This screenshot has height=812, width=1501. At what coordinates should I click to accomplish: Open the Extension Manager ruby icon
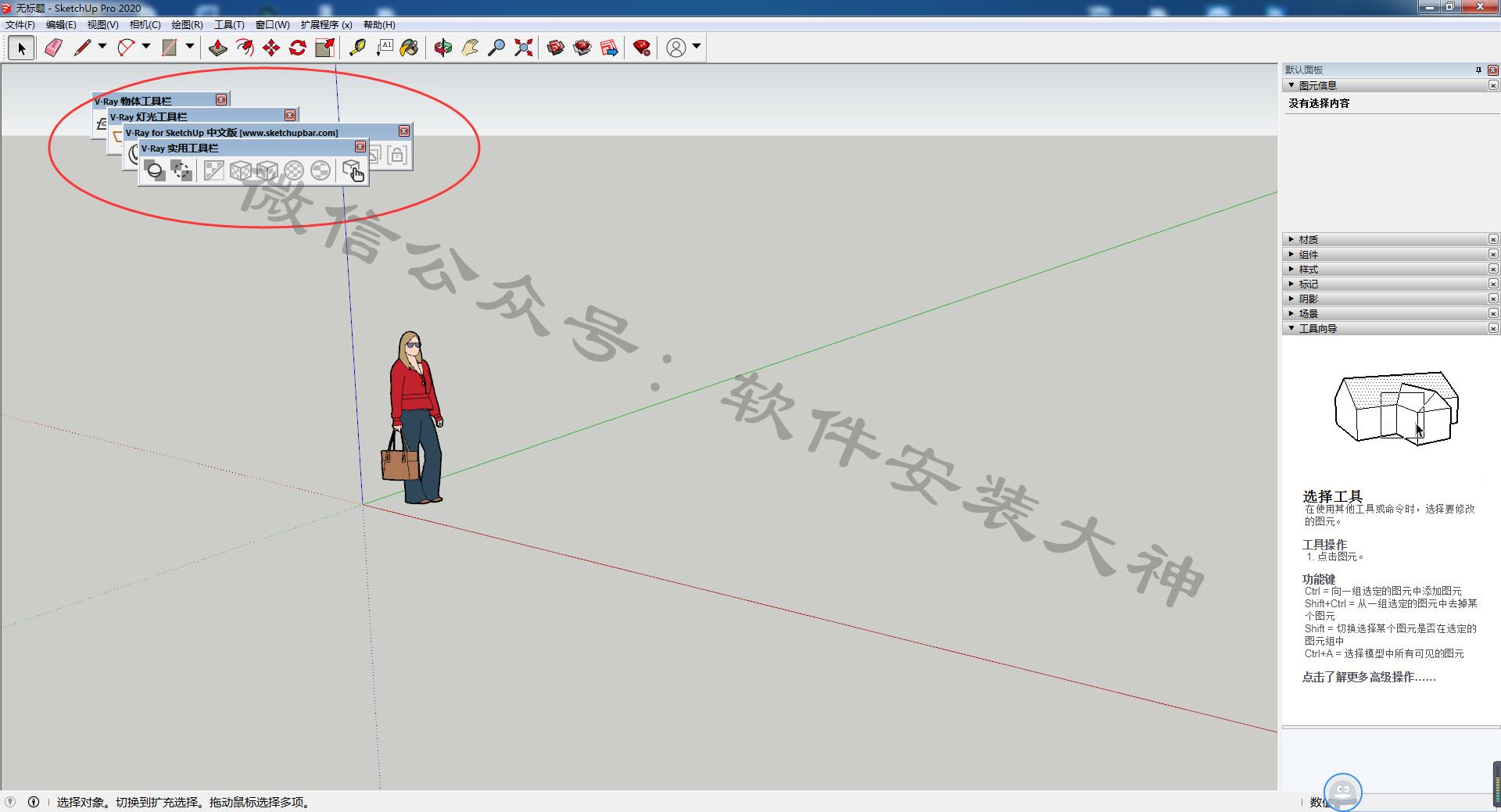click(x=642, y=48)
